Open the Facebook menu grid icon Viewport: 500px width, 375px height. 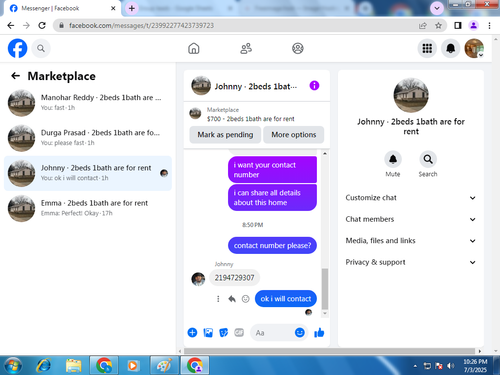[427, 49]
